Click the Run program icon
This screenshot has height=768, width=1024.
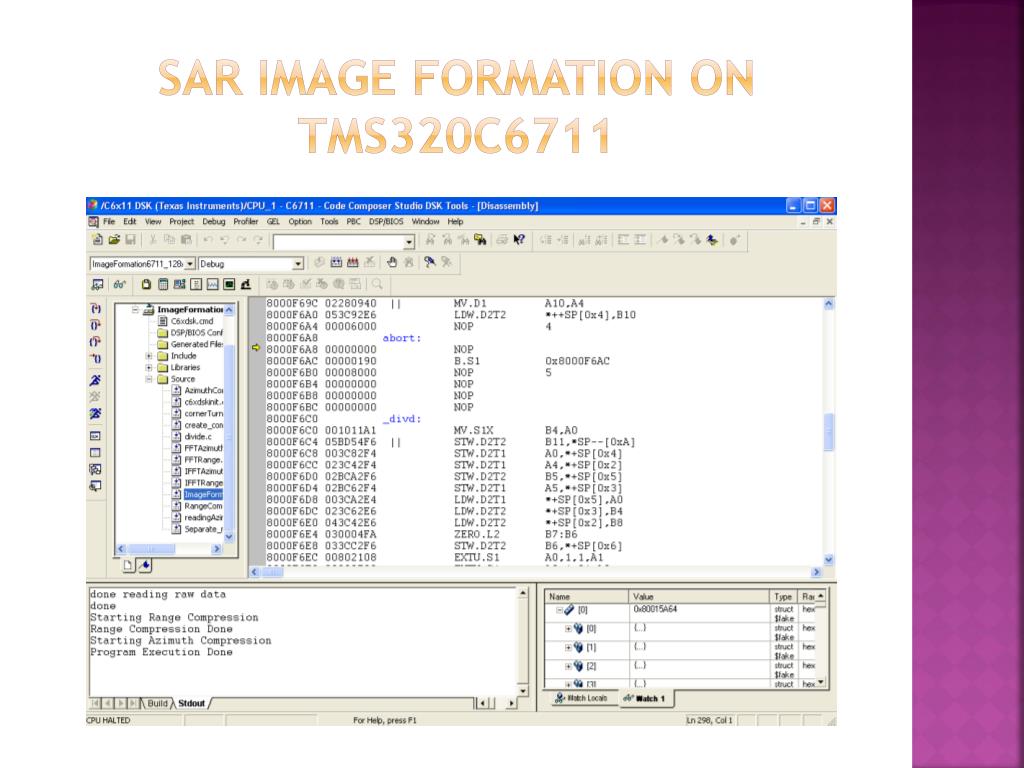(x=95, y=379)
